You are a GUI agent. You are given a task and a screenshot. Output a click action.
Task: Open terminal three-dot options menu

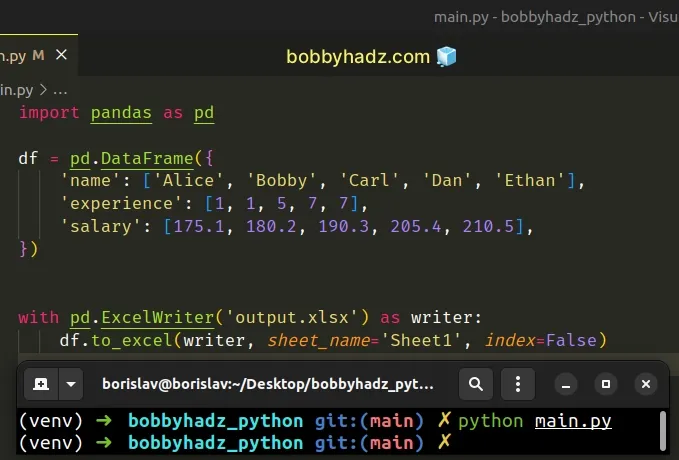[x=517, y=384]
